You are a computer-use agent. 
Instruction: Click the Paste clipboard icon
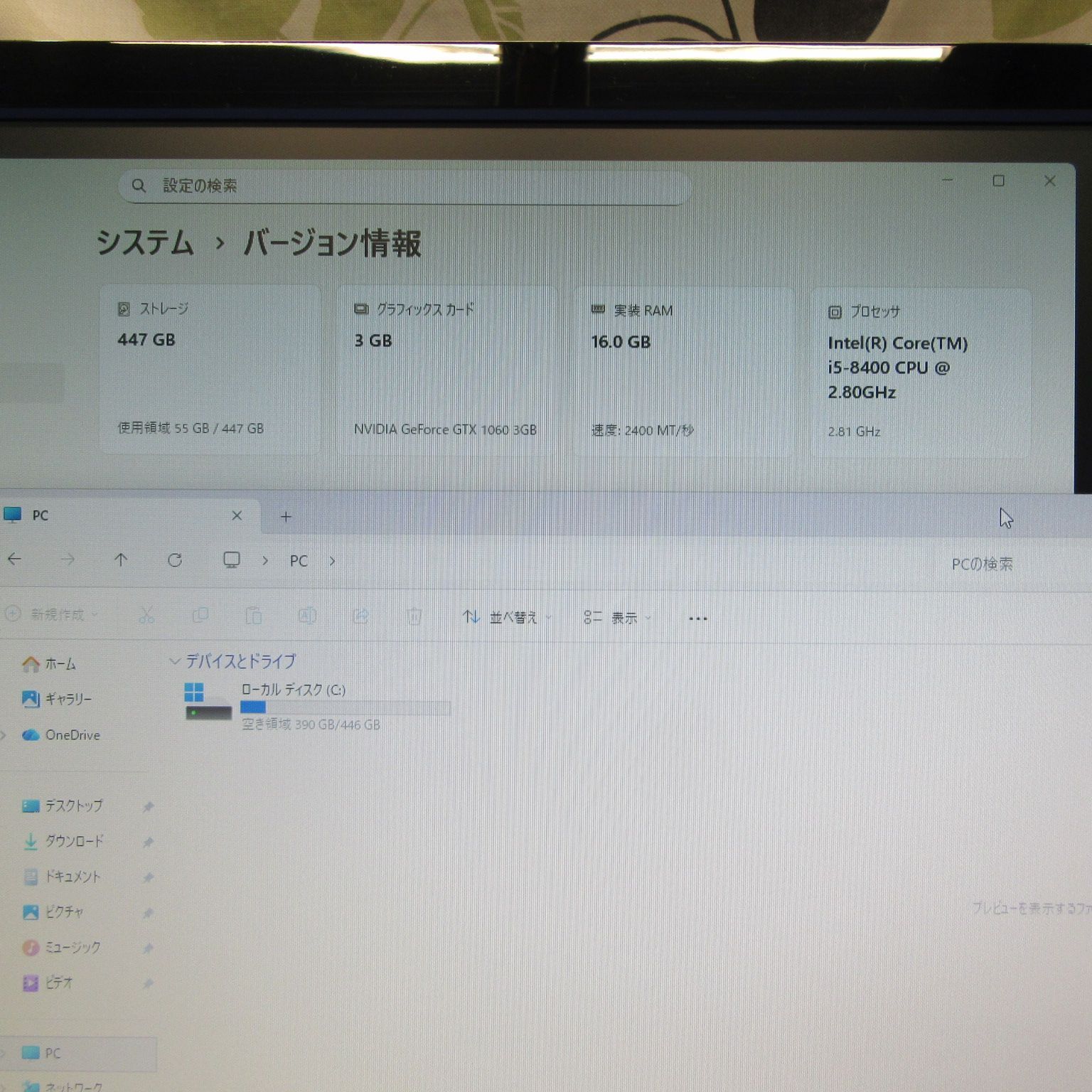[254, 616]
